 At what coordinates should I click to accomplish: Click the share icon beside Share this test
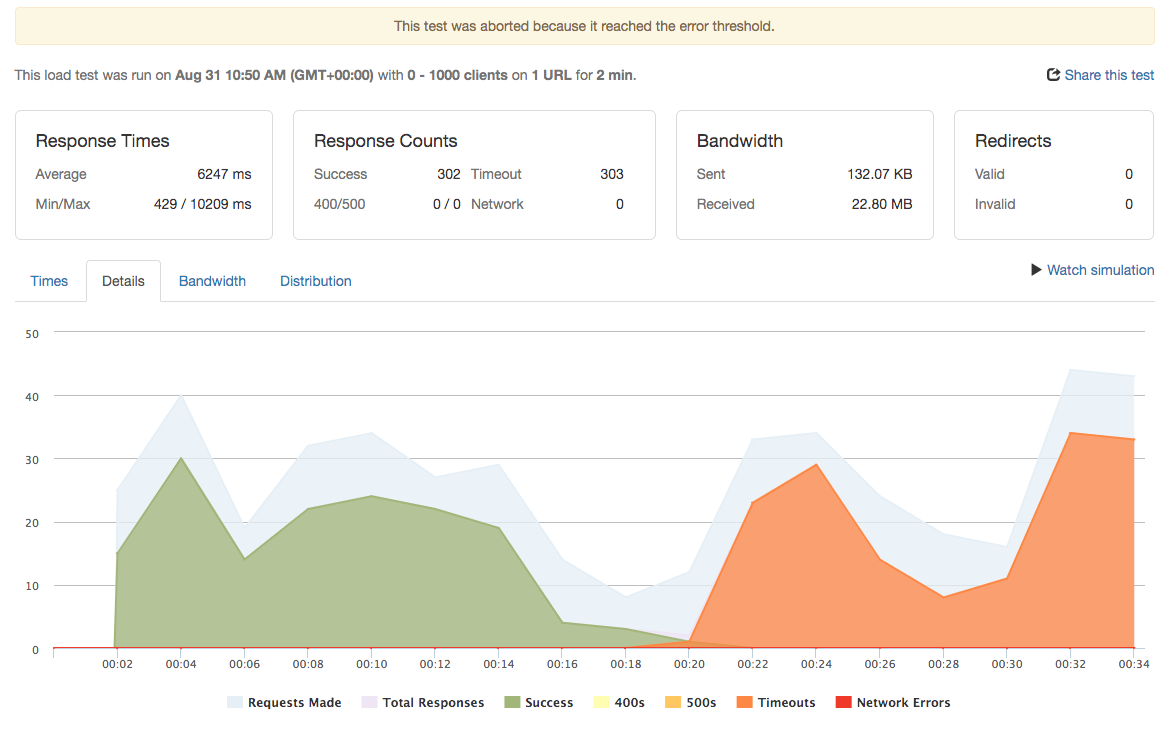[1053, 75]
